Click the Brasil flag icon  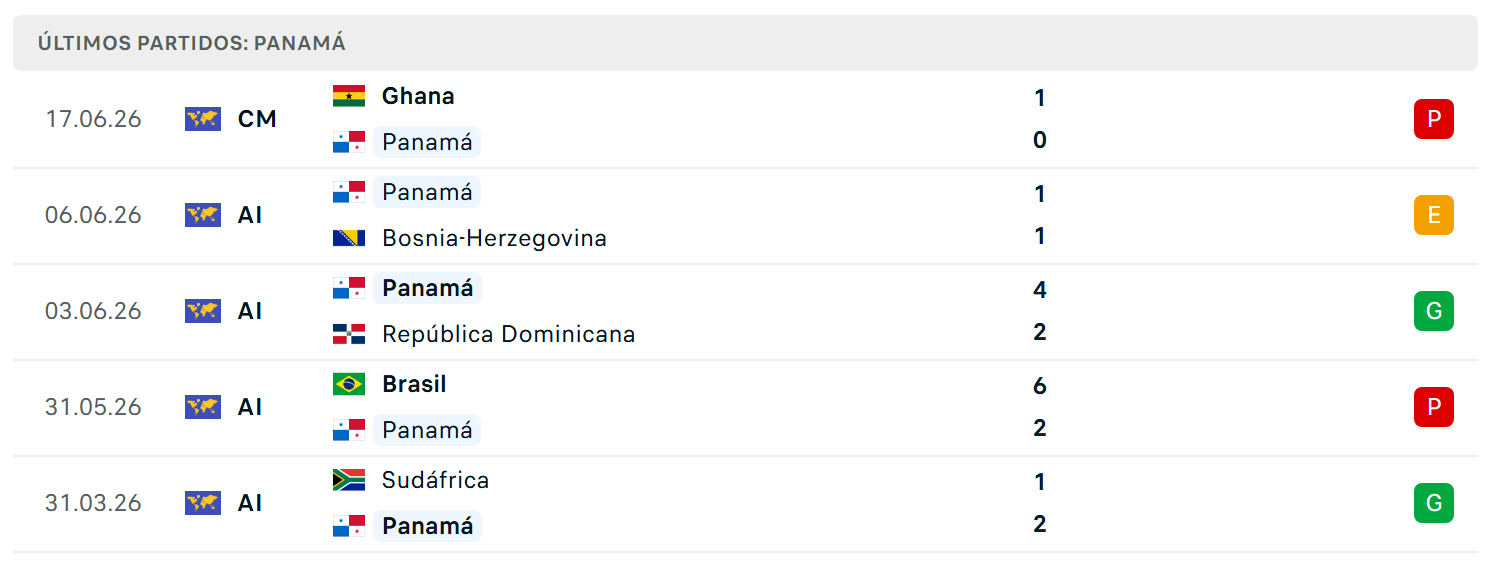click(x=349, y=384)
